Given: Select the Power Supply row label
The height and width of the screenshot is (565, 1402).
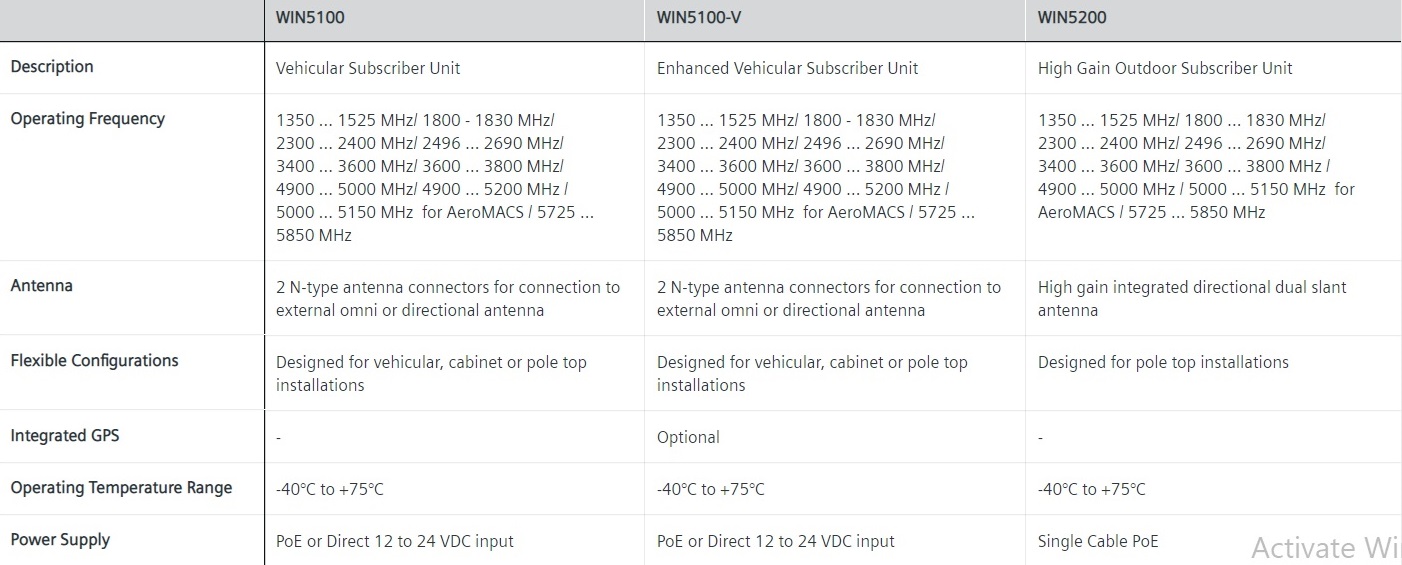Looking at the screenshot, I should (60, 540).
